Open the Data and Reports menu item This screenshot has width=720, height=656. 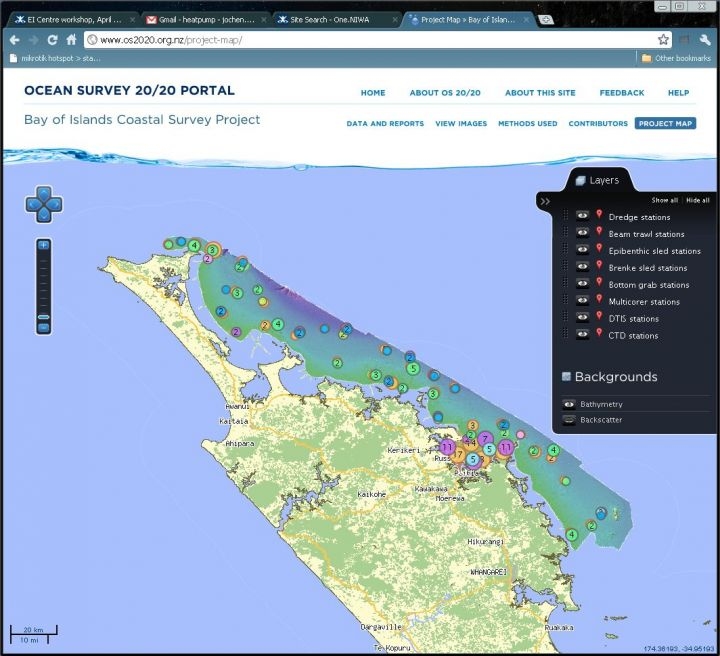pos(385,124)
